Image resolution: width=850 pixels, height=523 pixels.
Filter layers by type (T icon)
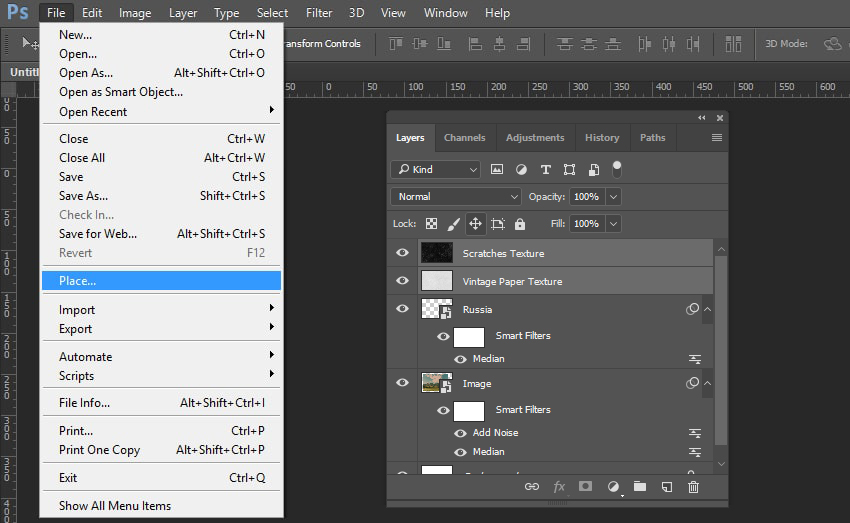coord(545,170)
